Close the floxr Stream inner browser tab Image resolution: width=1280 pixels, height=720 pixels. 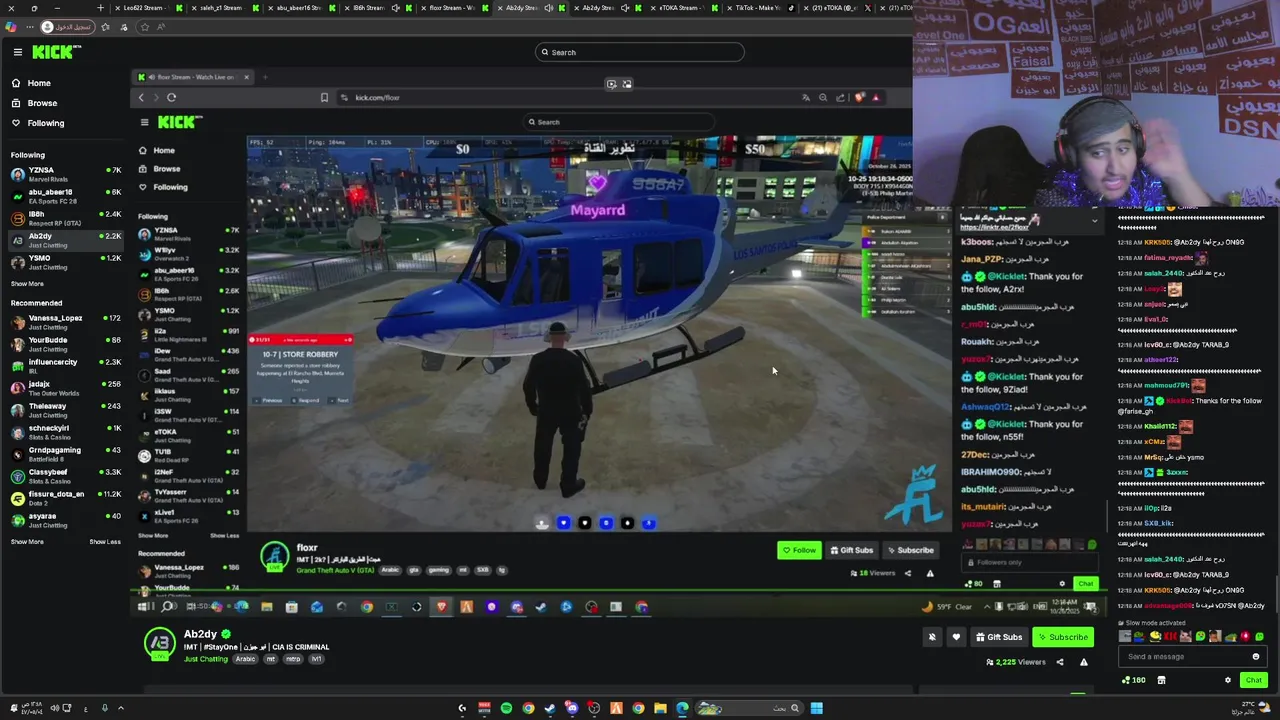(x=246, y=77)
